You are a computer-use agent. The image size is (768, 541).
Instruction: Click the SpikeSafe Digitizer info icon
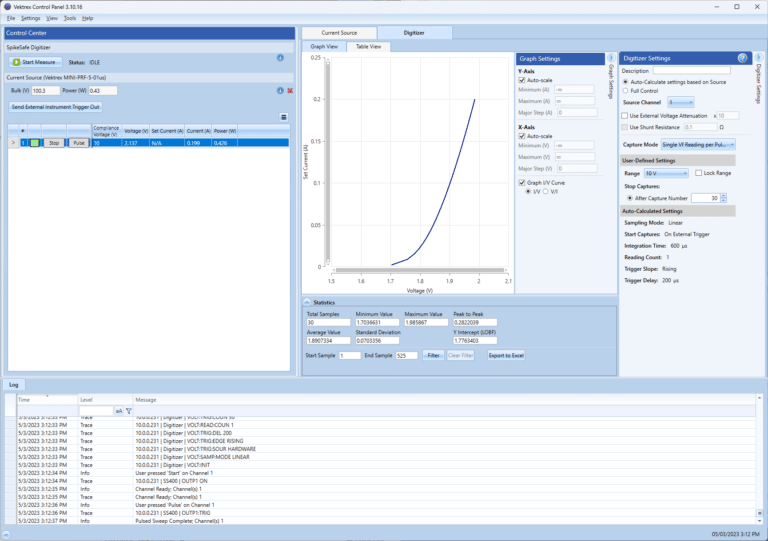(x=280, y=58)
